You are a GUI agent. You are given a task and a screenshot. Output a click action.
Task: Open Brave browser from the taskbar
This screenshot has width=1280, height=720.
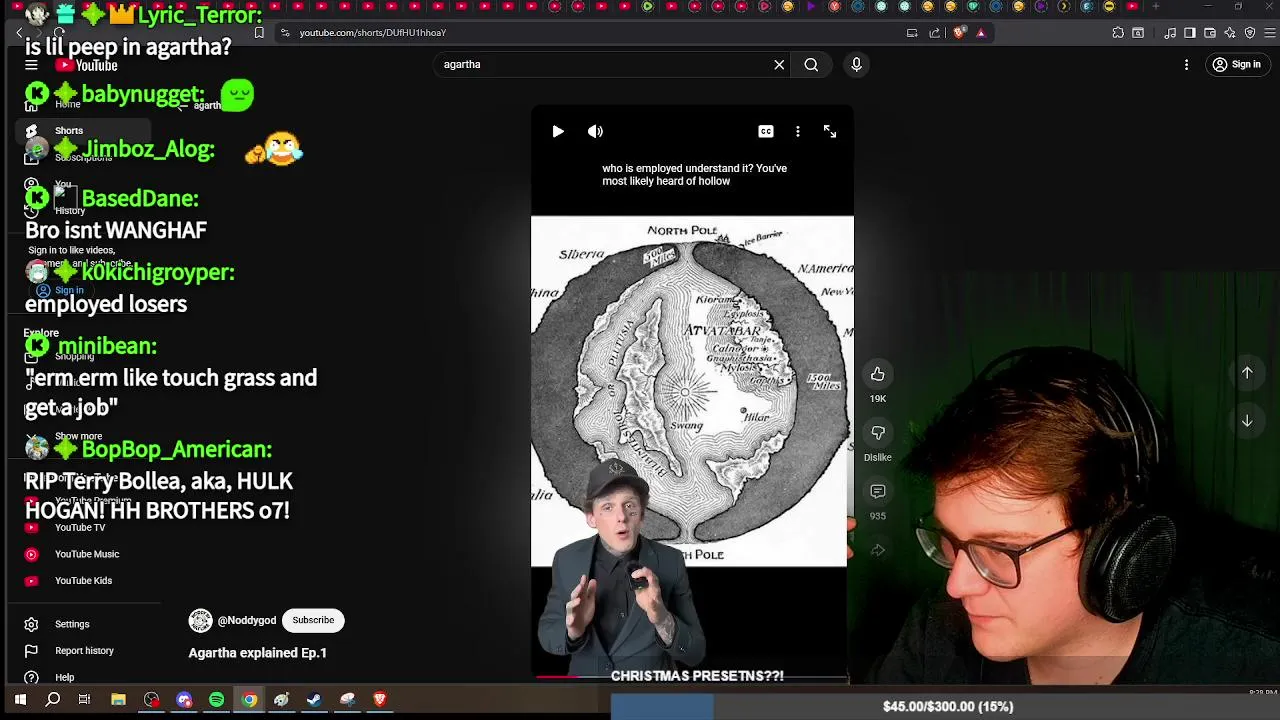coord(380,700)
